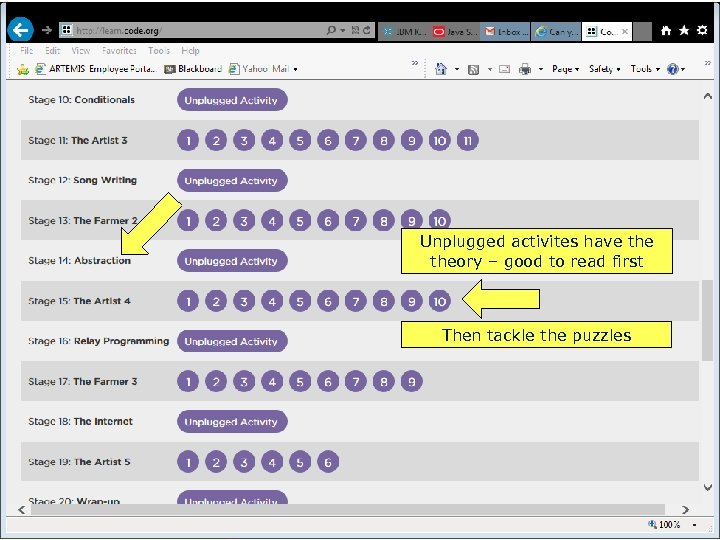
Task: Open puzzle 6 of Stage 19 The Artist 5
Action: [x=328, y=462]
